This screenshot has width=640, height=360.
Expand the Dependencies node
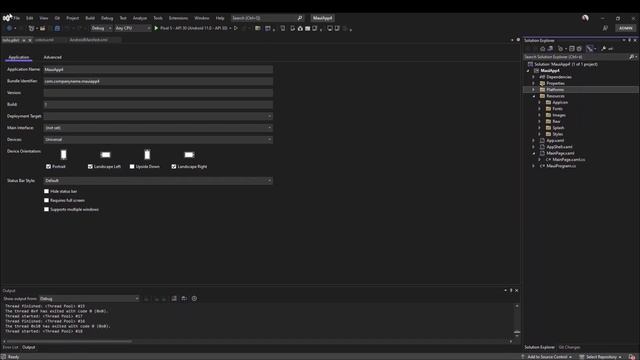click(x=534, y=77)
